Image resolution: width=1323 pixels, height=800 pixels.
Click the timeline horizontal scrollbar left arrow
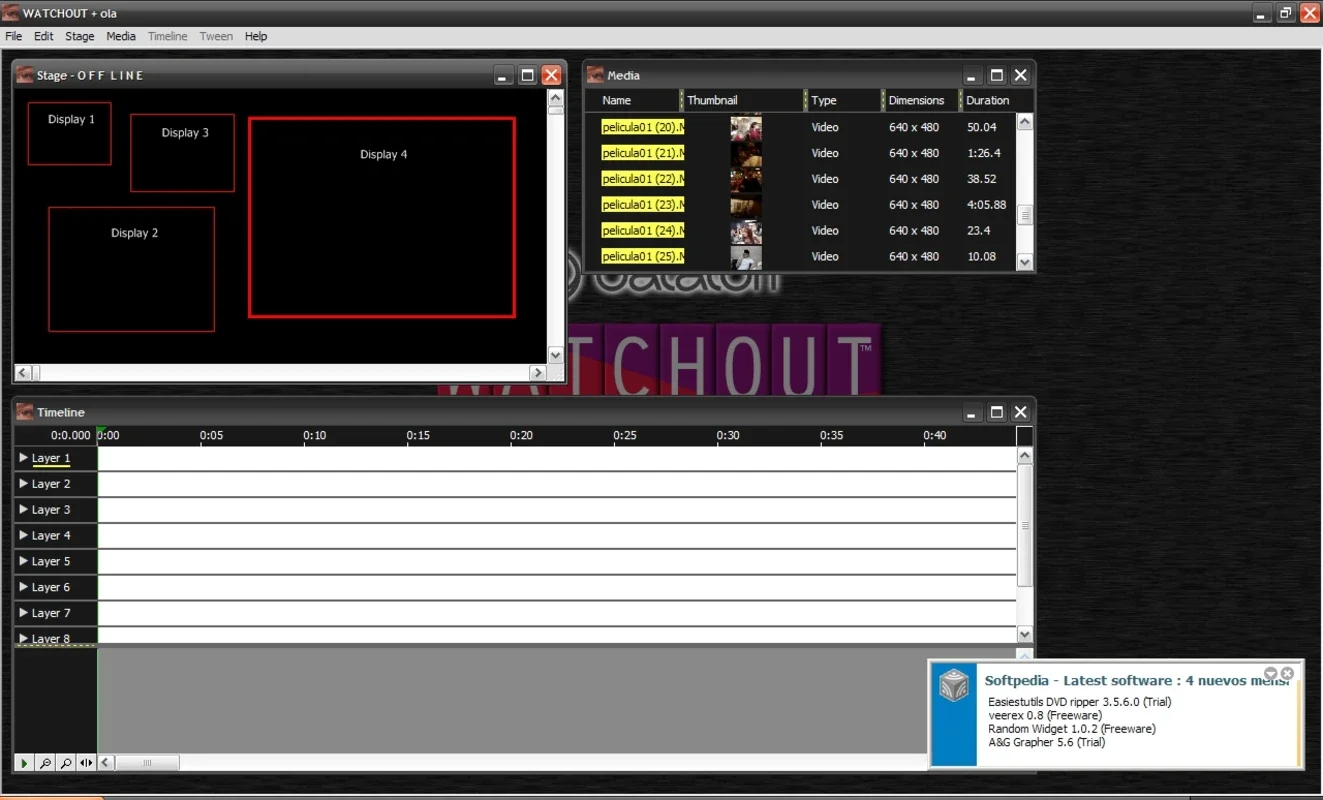(x=106, y=763)
